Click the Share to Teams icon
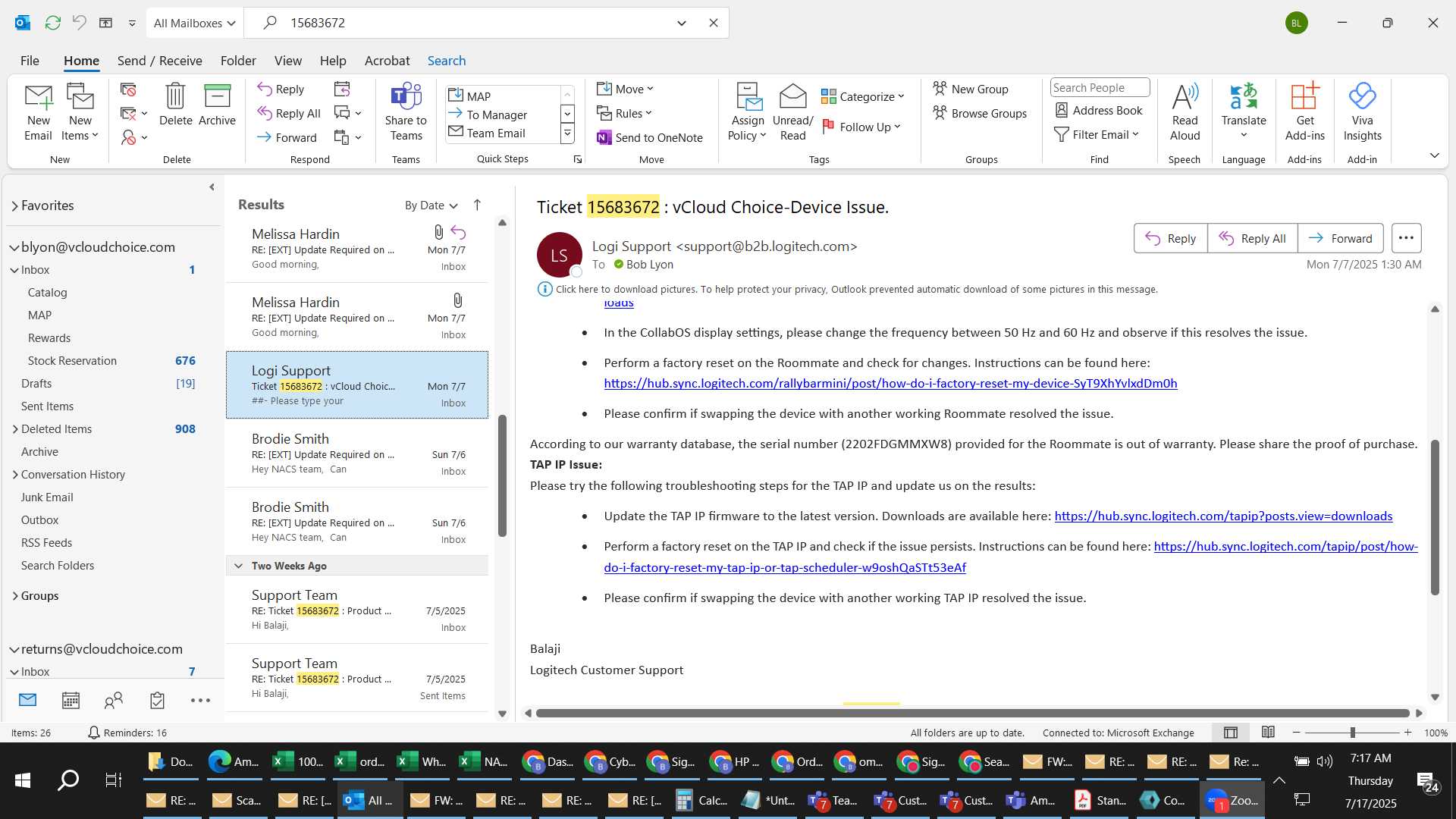 406,112
